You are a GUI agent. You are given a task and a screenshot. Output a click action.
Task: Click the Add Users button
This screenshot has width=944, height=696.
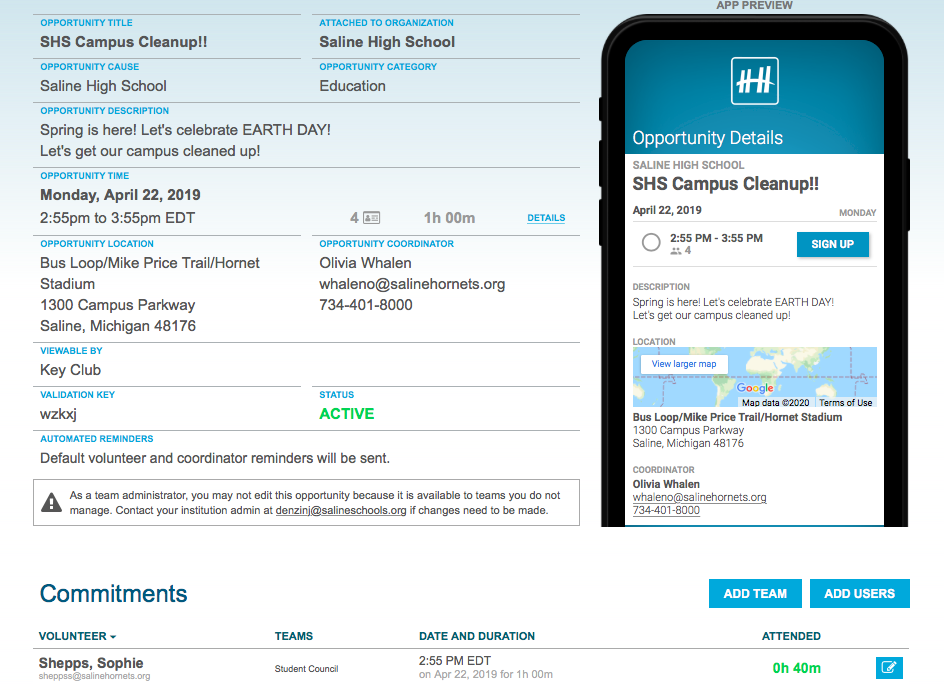coord(859,593)
